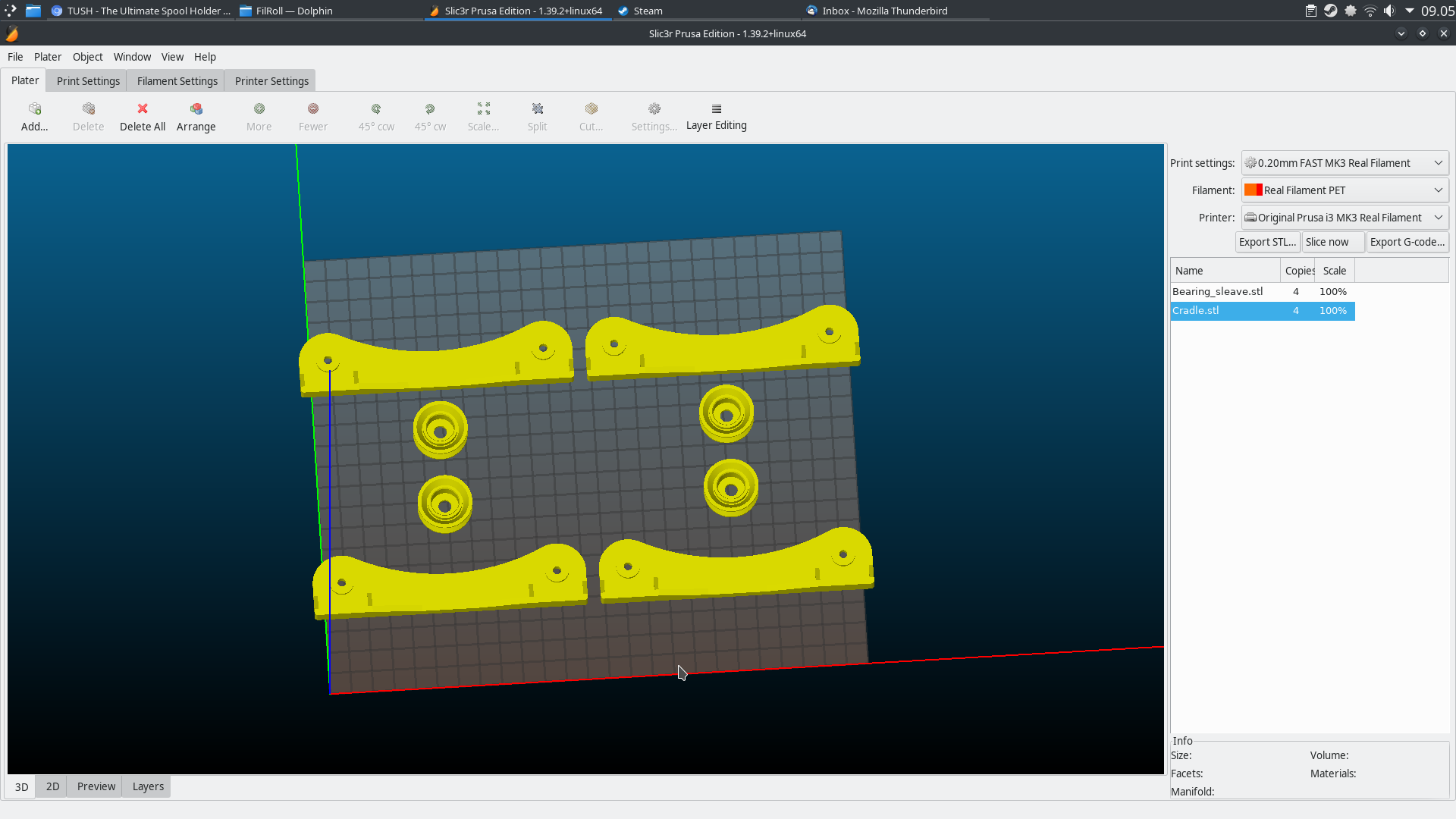1456x819 pixels.
Task: Switch to TUSH Spool Holder browser window
Action: tap(140, 11)
